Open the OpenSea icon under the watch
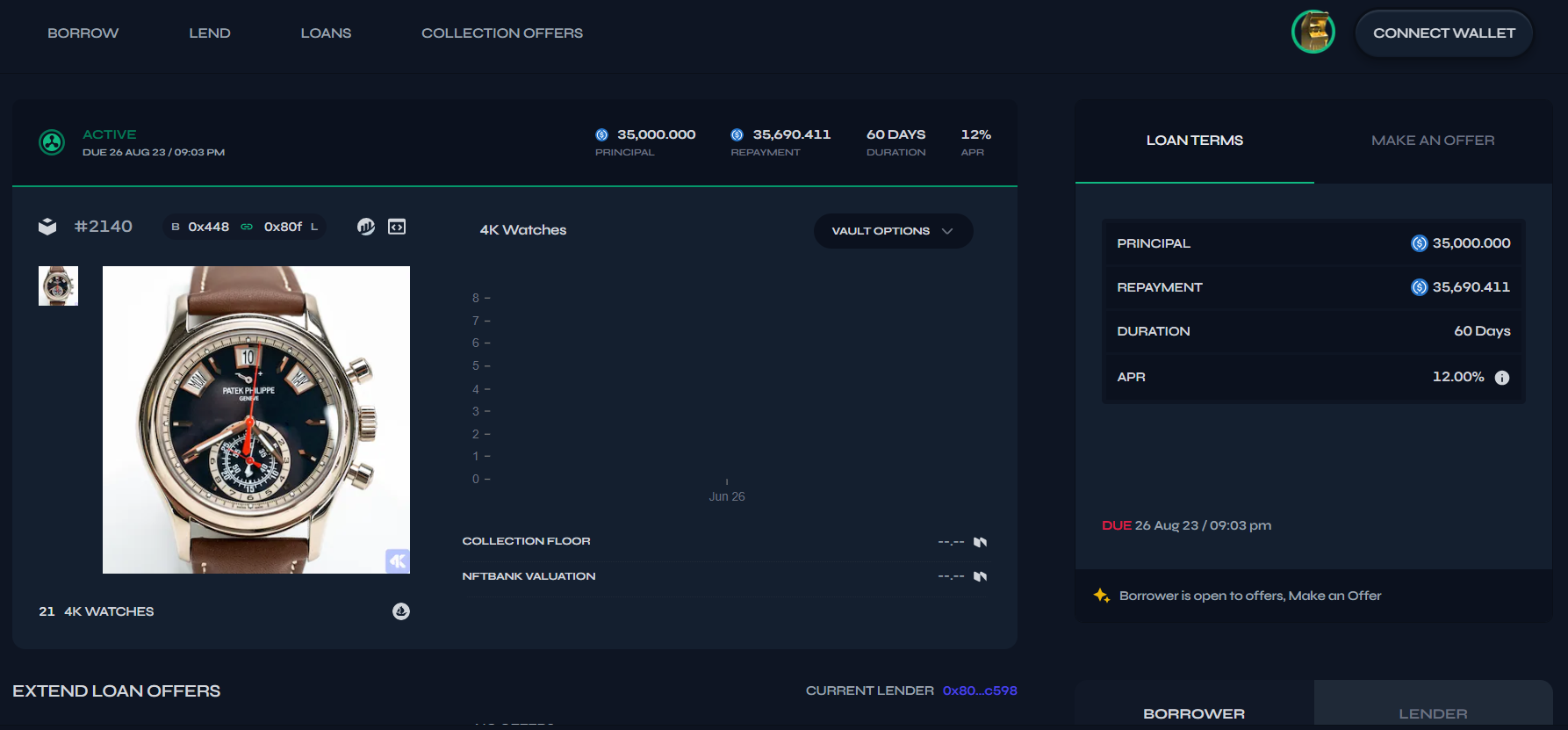This screenshot has width=1568, height=730. (401, 611)
